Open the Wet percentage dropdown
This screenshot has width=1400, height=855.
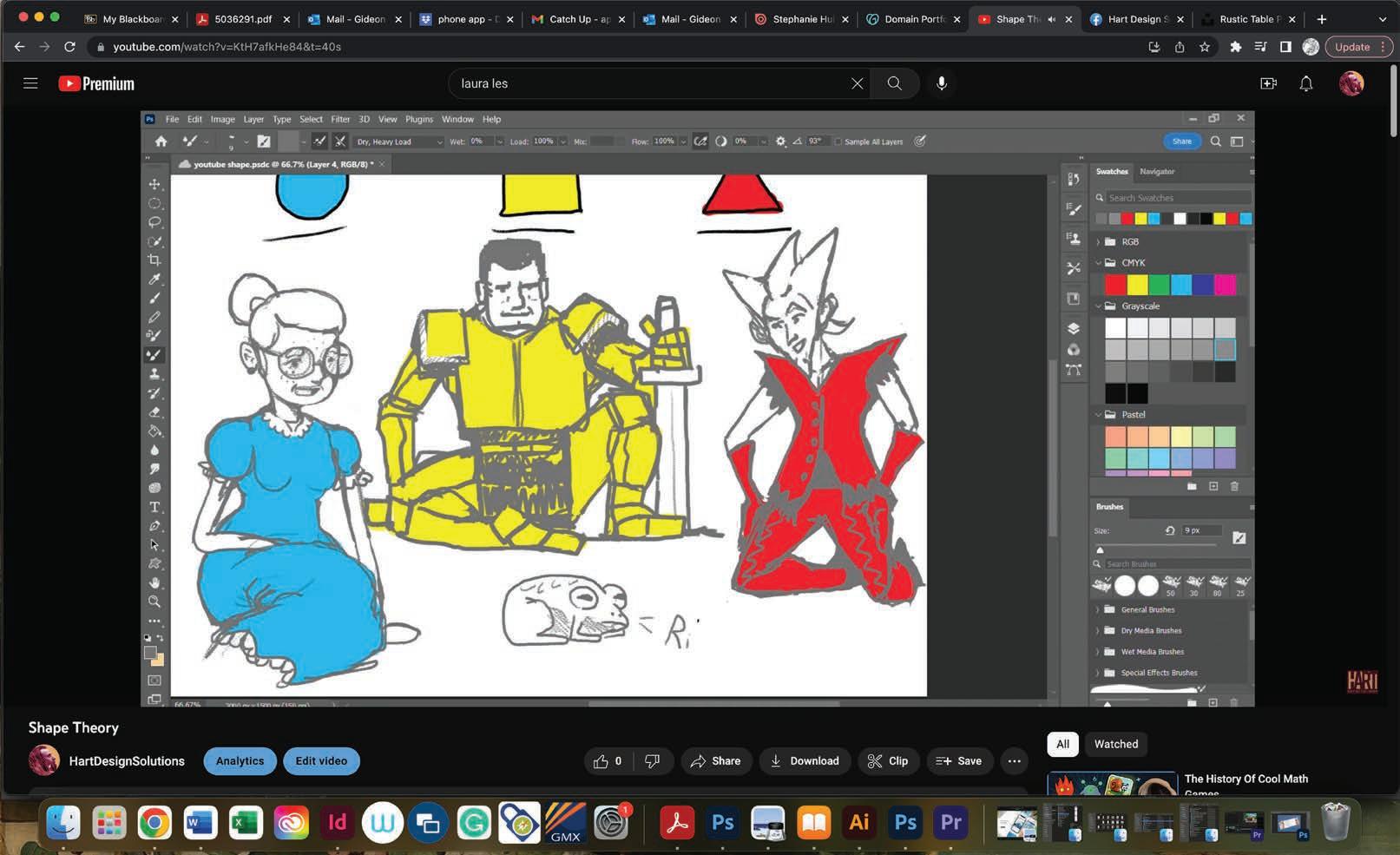(x=499, y=141)
